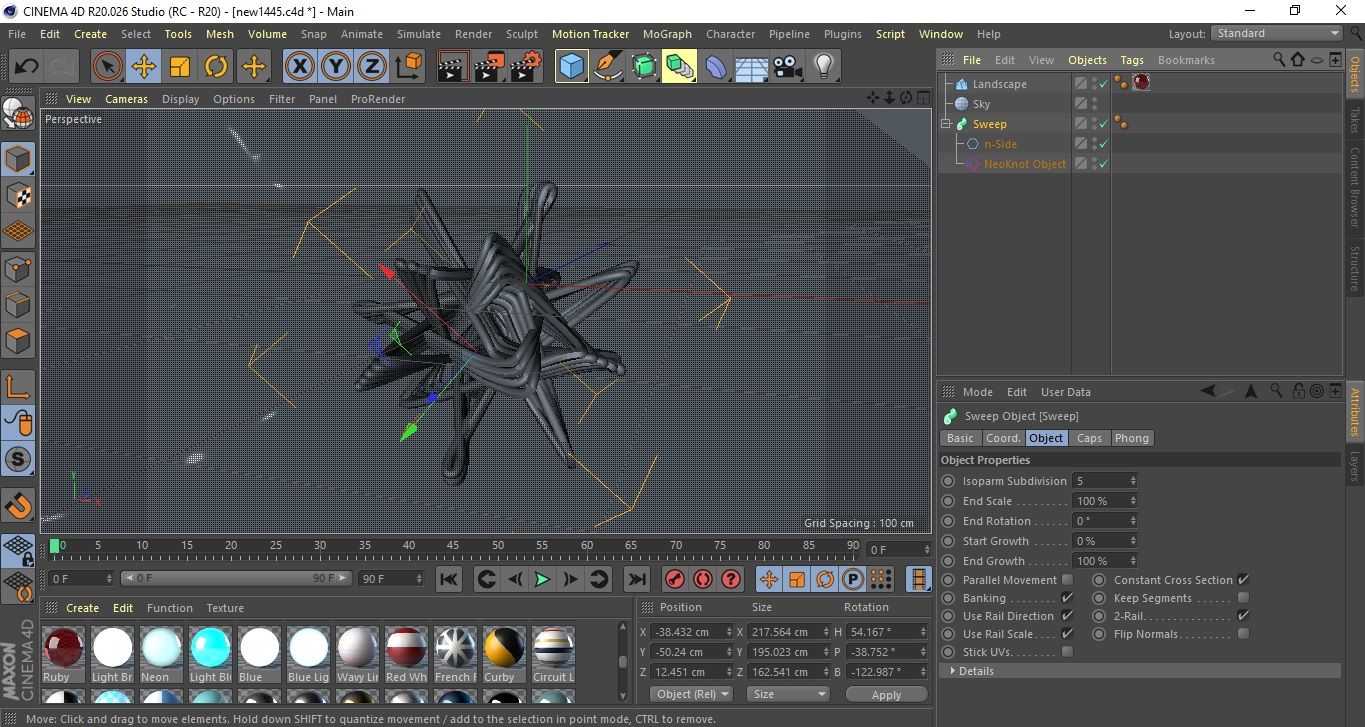
Task: Enable the Parallel Movement checkbox
Action: pos(1067,580)
